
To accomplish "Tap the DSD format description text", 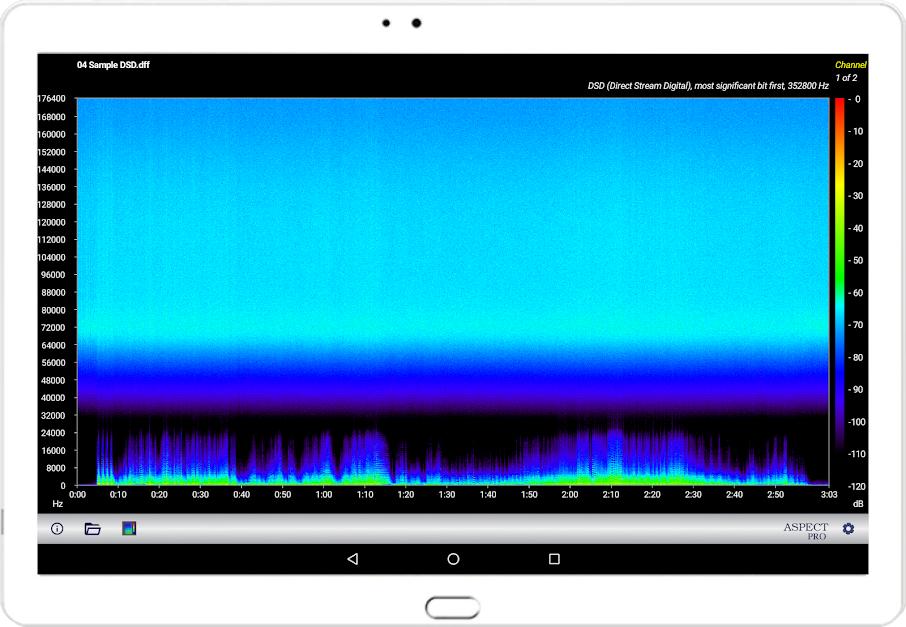I will tap(708, 86).
